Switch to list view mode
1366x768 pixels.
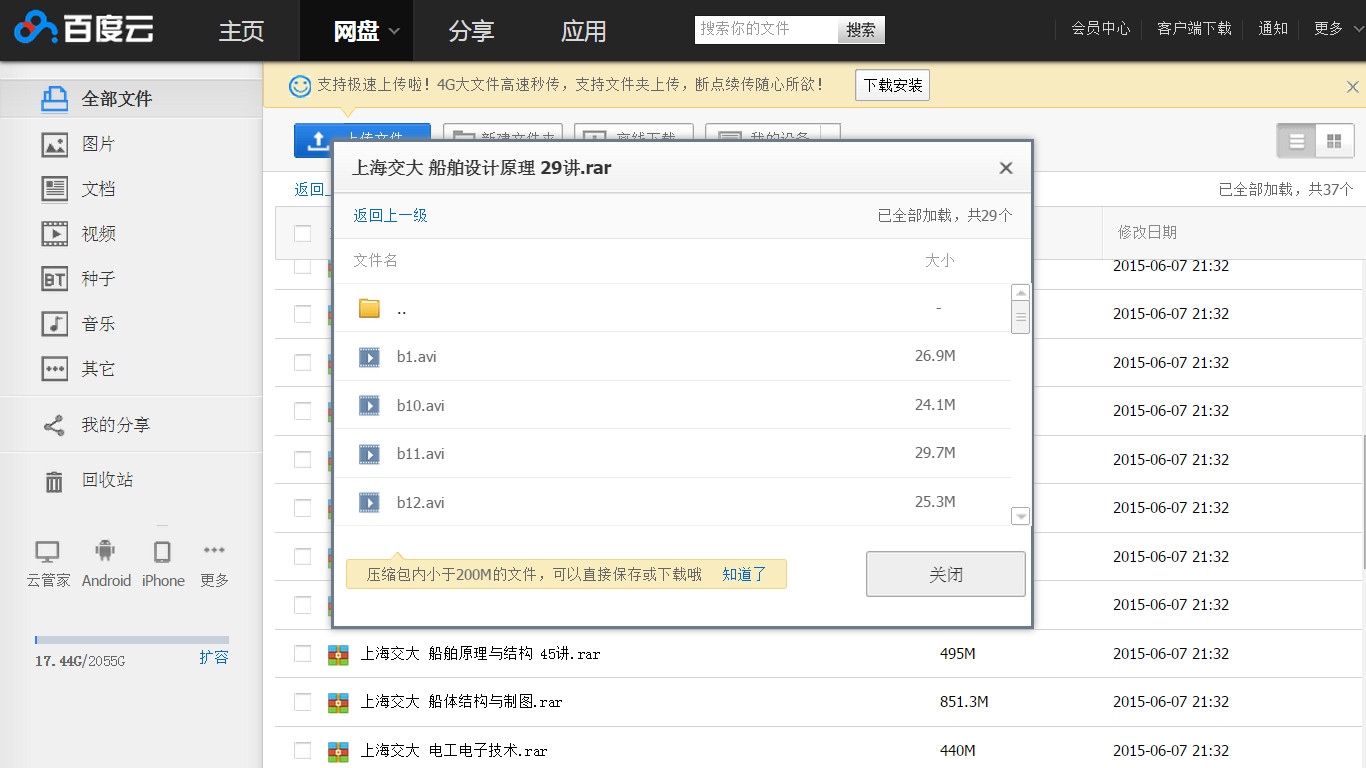click(x=1297, y=141)
